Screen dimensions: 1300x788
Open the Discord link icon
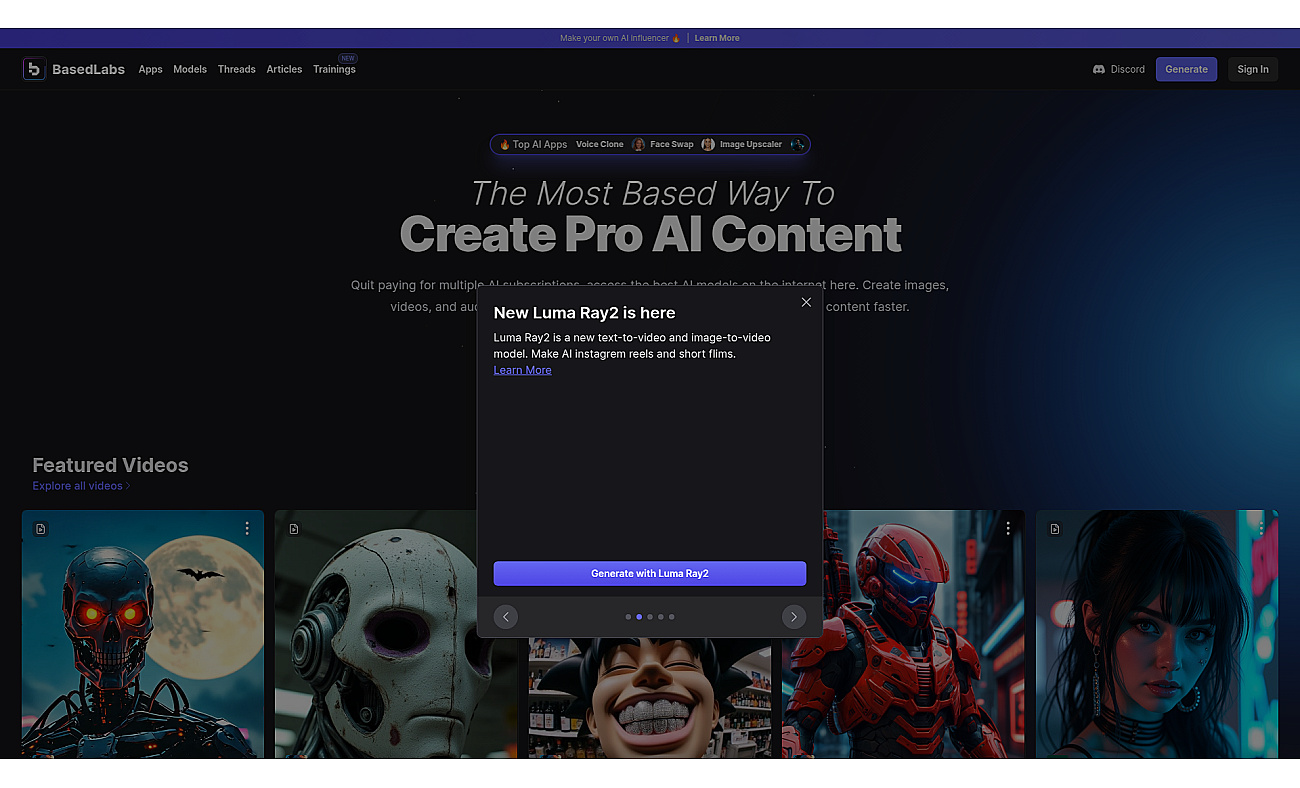pyautogui.click(x=1099, y=69)
